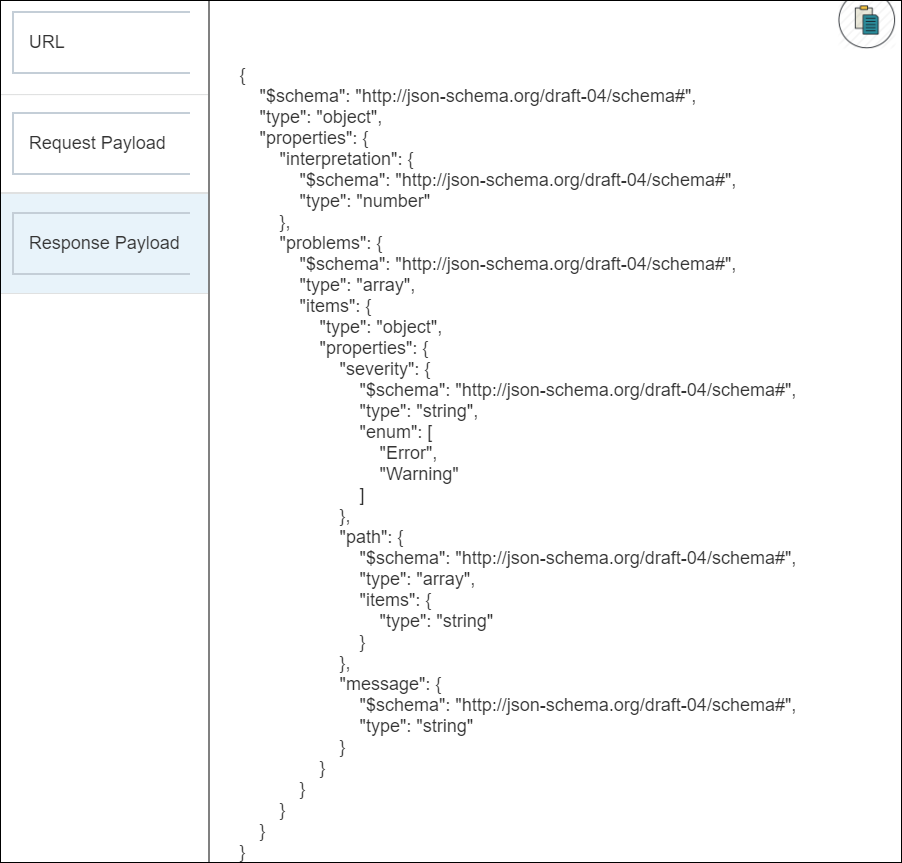Click the "Error" enum value

410,453
